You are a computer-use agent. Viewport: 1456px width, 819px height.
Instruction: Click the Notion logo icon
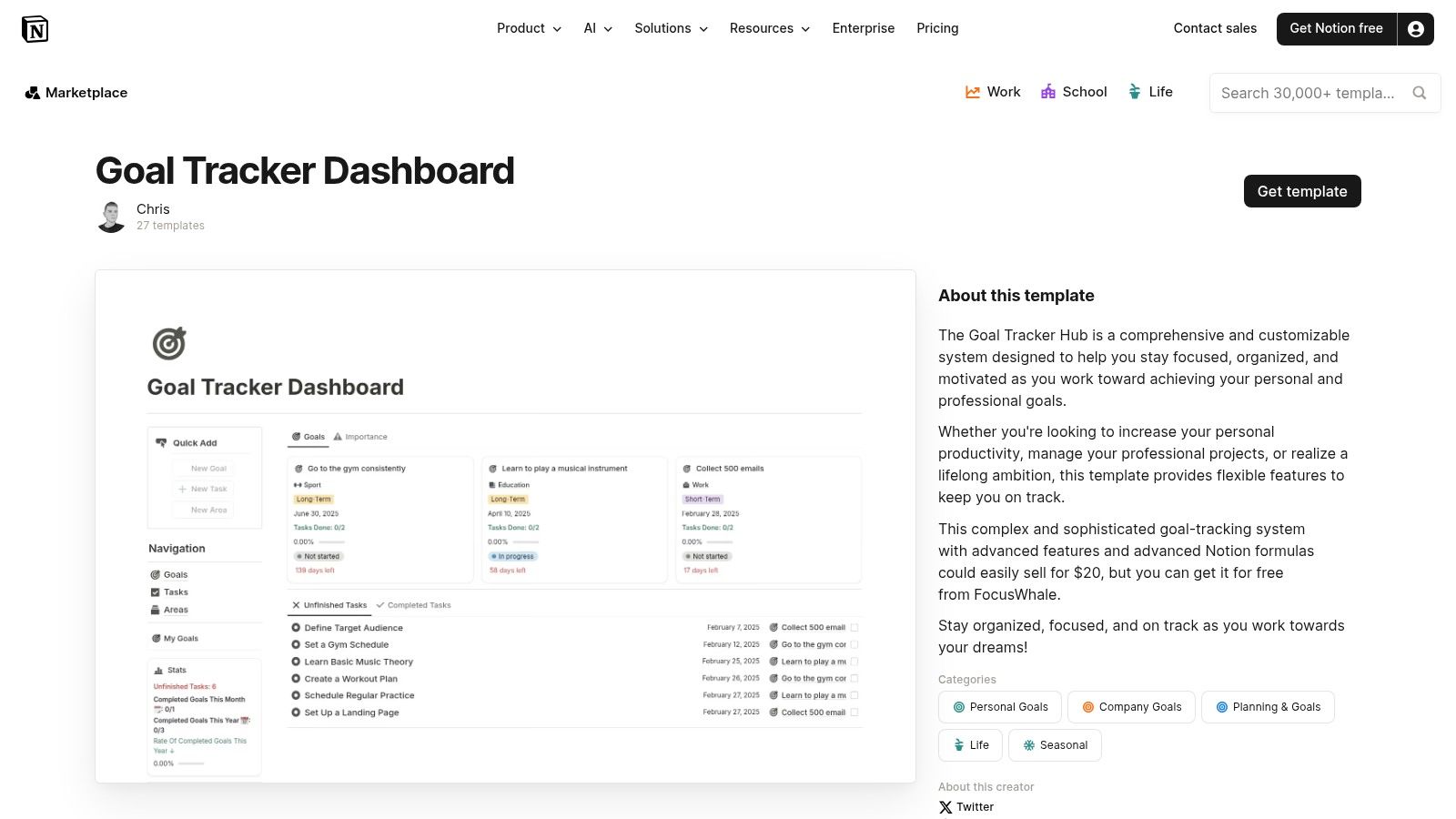[x=35, y=29]
